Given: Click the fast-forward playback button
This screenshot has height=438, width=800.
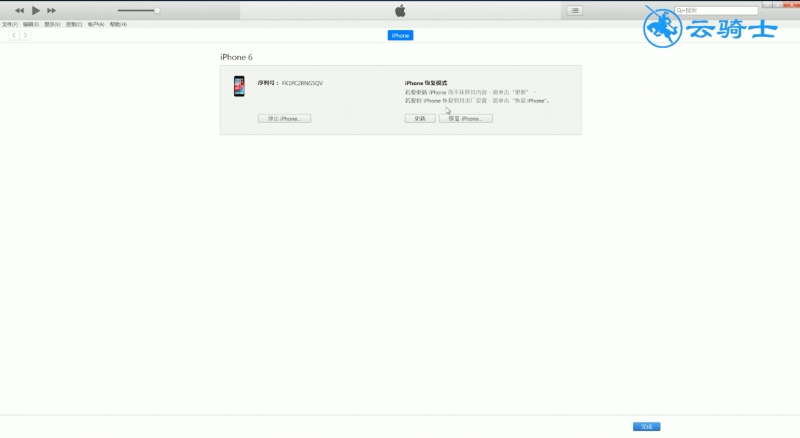Looking at the screenshot, I should click(52, 10).
